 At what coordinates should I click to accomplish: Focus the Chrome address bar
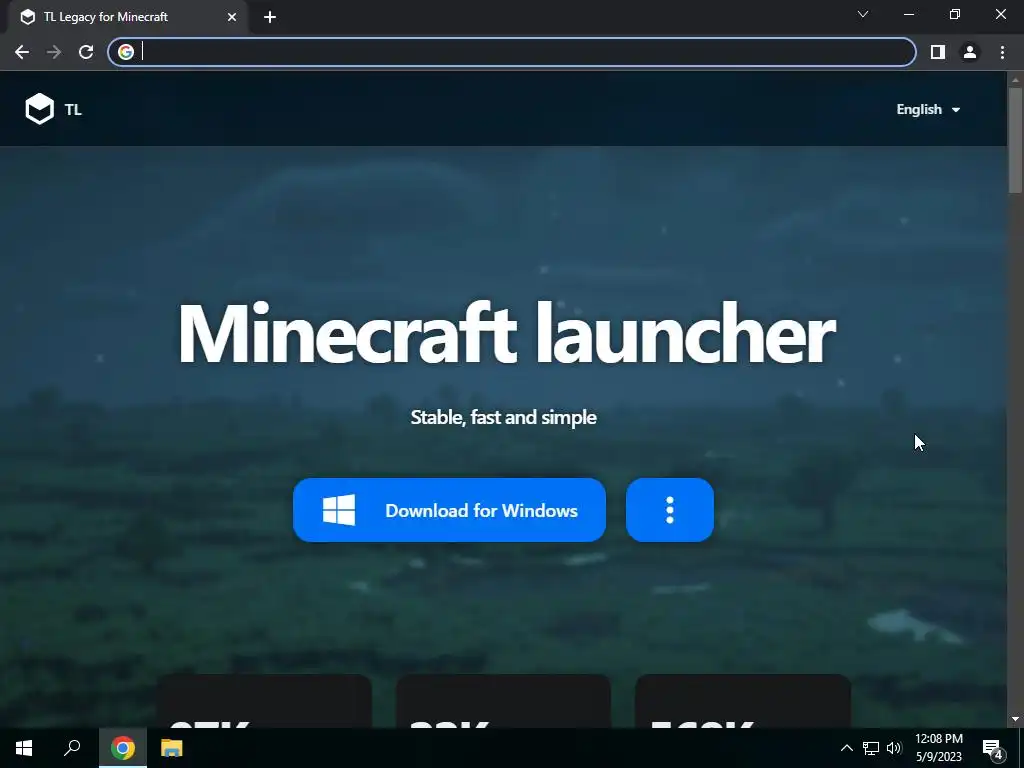tap(512, 52)
